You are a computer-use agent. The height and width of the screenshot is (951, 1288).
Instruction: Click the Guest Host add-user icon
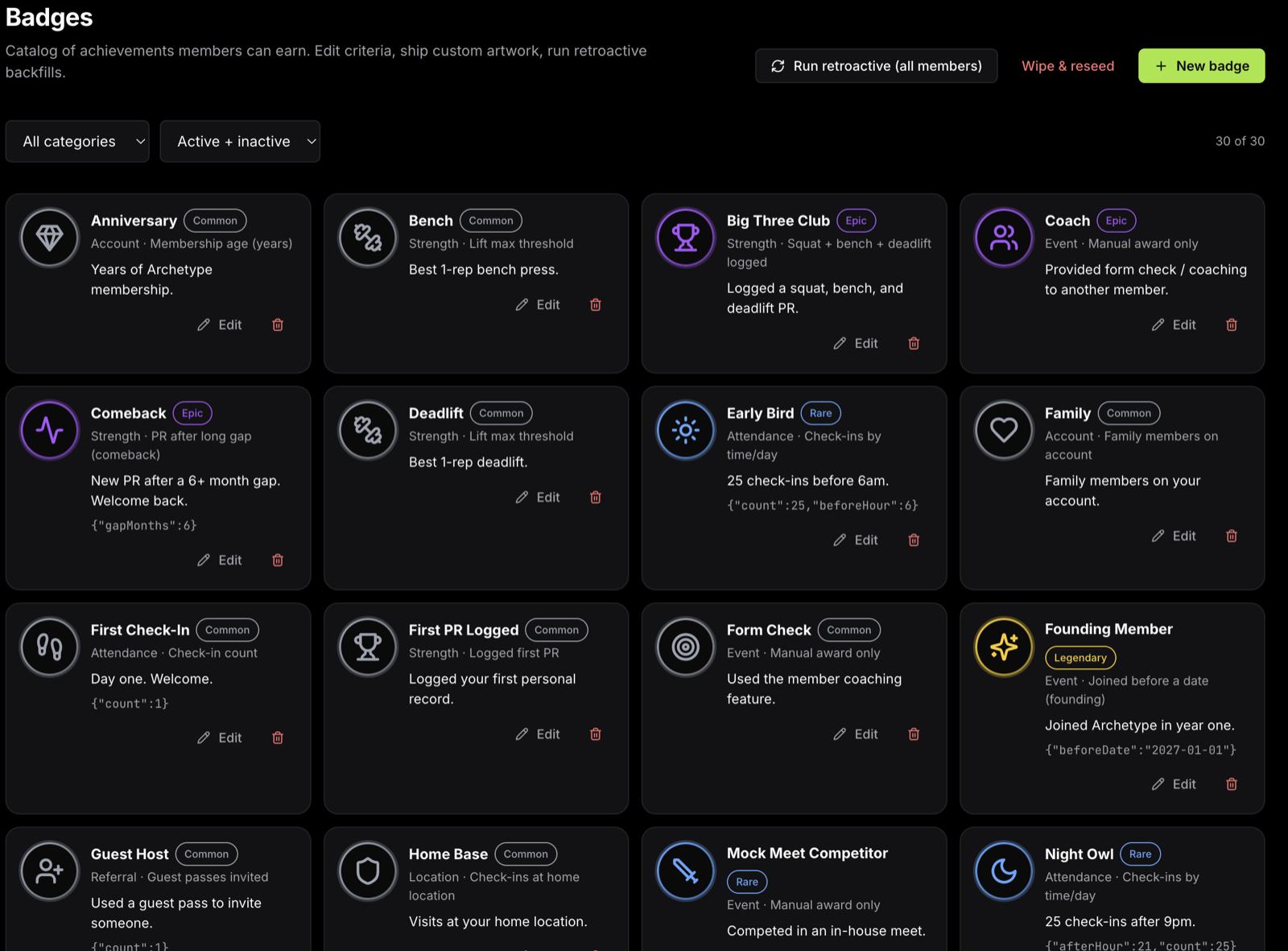click(x=49, y=870)
